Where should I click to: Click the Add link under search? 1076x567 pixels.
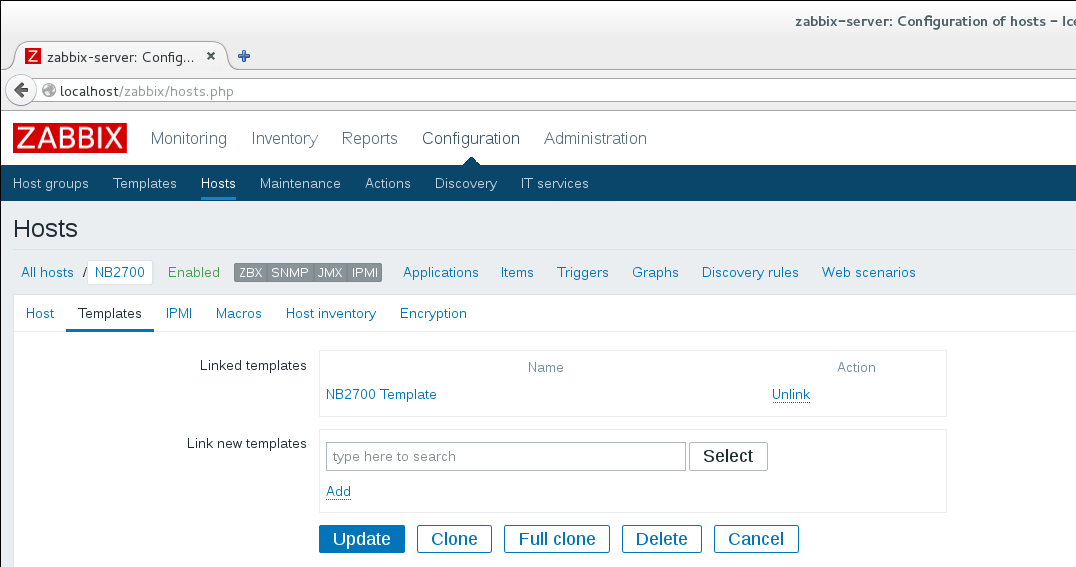coord(338,491)
